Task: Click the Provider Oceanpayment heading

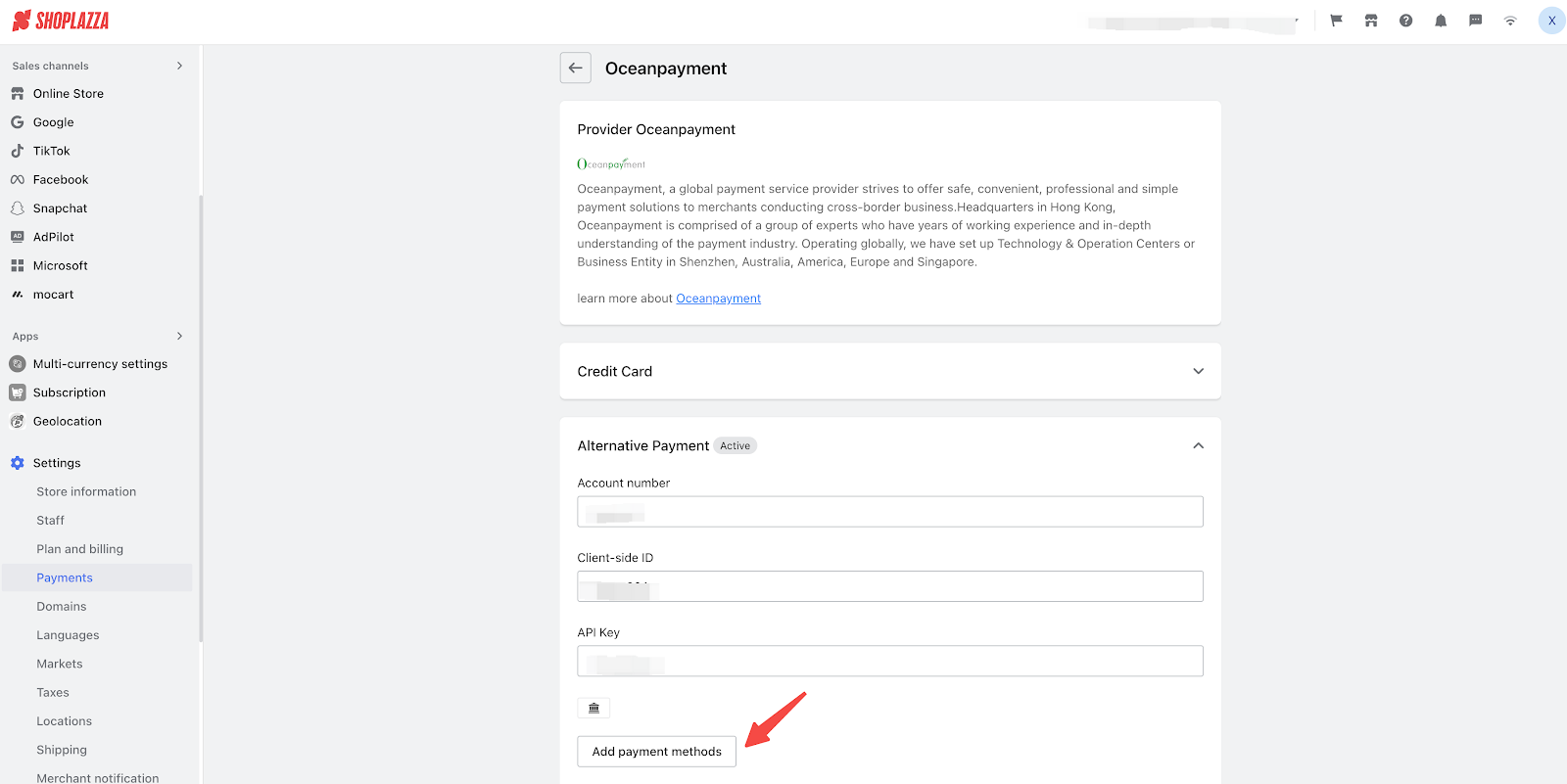Action: 656,129
